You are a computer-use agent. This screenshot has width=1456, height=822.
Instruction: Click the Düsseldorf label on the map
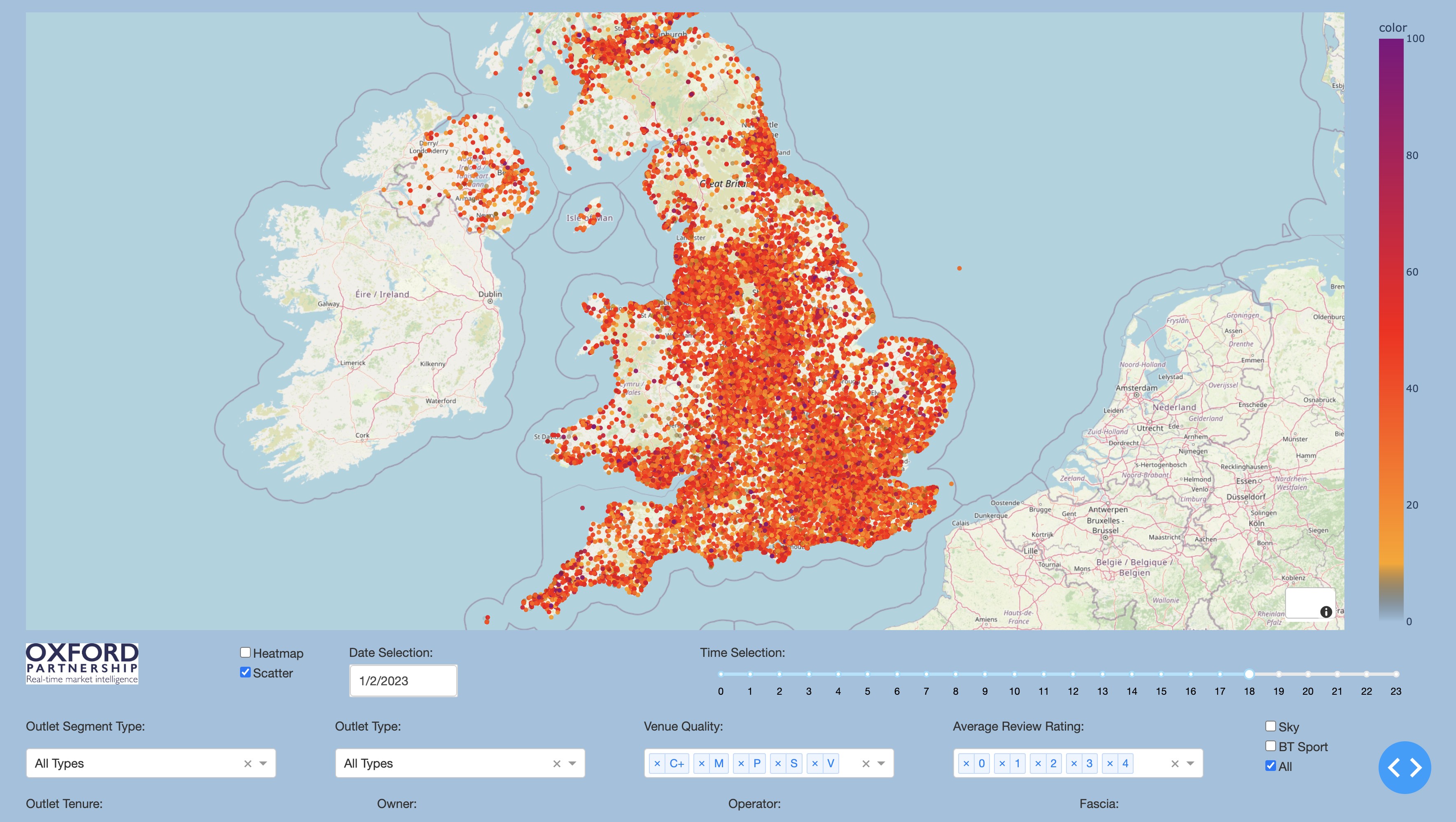point(1246,496)
